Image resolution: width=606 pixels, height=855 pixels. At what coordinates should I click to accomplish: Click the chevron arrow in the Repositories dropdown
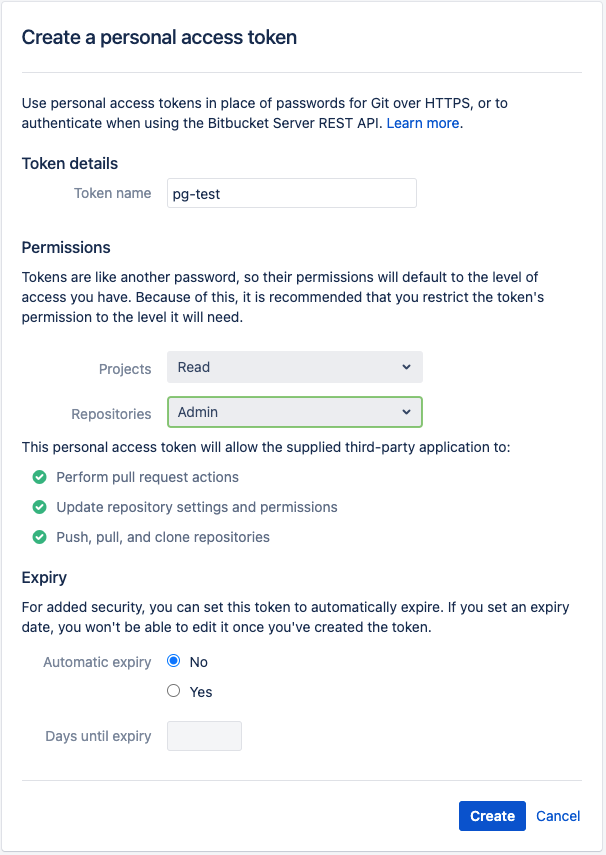point(406,412)
